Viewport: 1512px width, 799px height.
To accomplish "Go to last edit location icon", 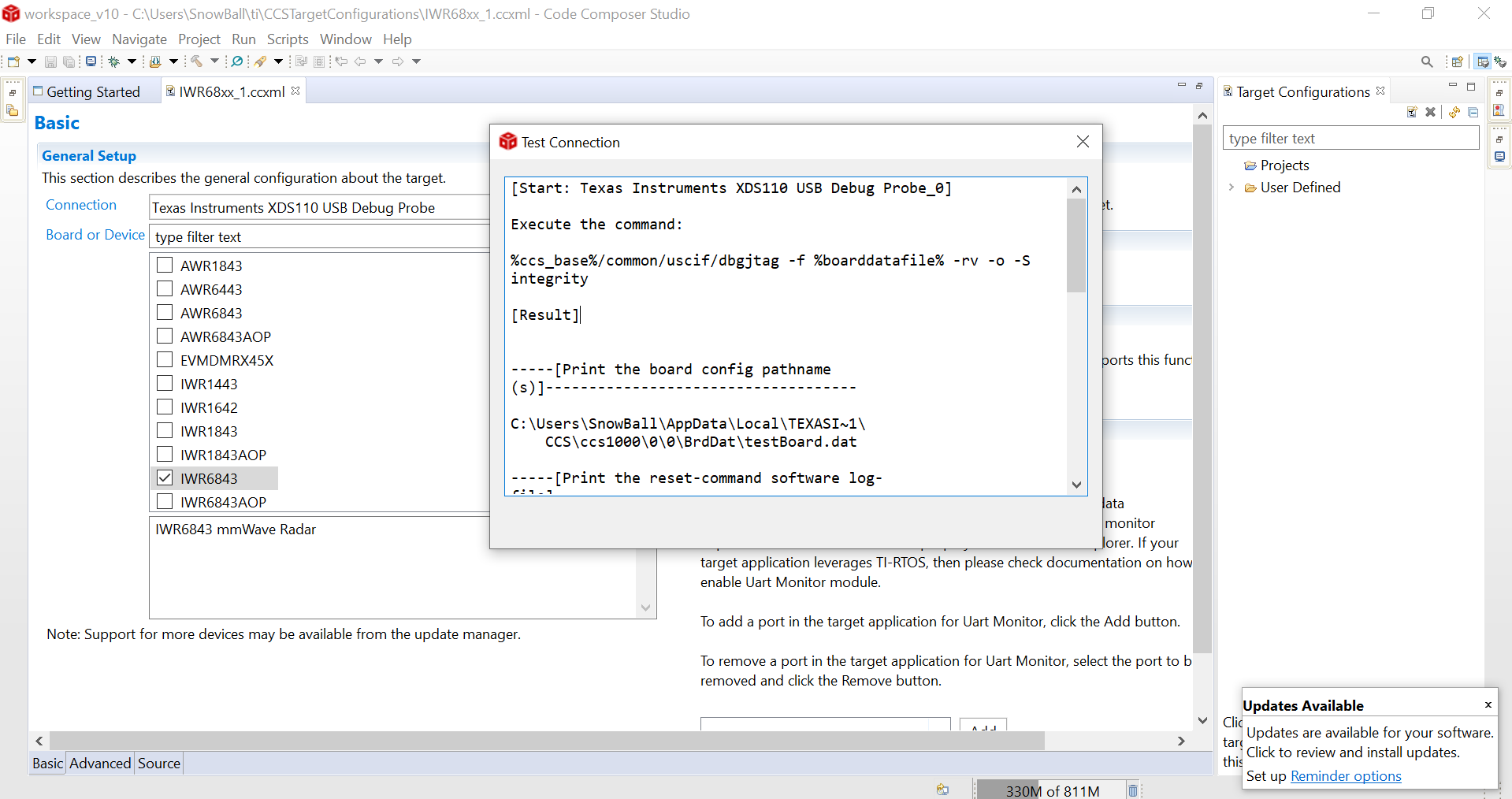I will [341, 61].
